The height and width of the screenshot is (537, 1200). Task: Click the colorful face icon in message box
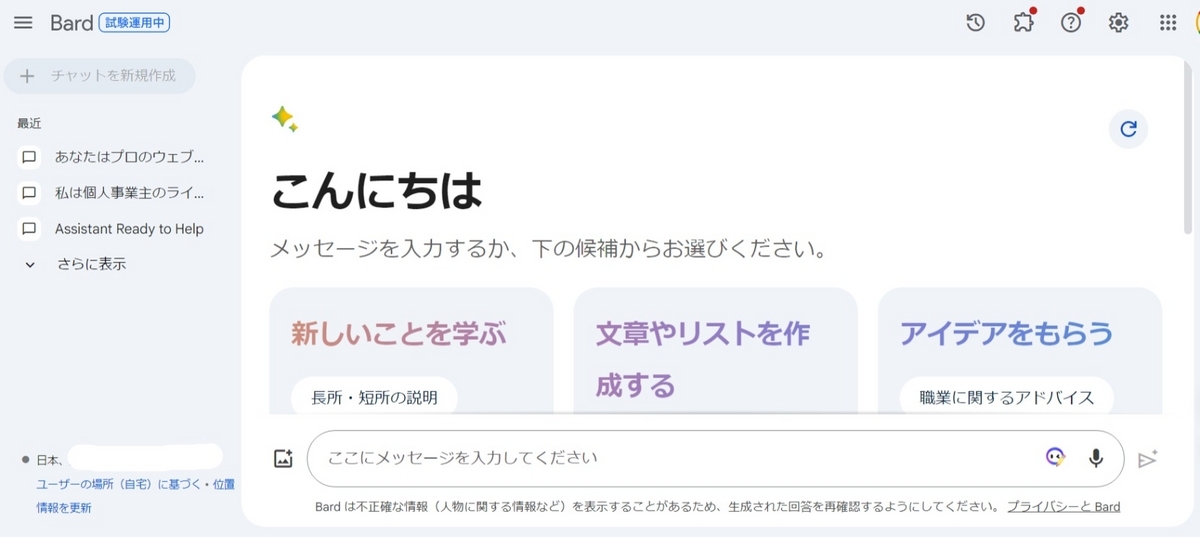[x=1055, y=457]
